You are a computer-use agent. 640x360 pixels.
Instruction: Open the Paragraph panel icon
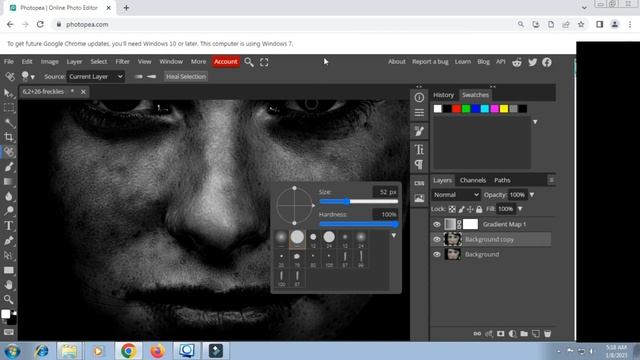point(419,164)
